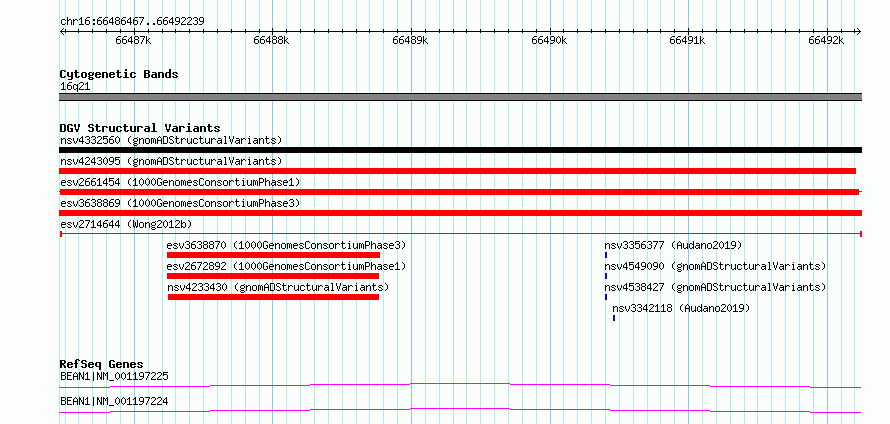Image resolution: width=890 pixels, height=424 pixels.
Task: Open variant label esv3638870 (1000GenomesConsortiumPhase3)
Action: tap(287, 245)
